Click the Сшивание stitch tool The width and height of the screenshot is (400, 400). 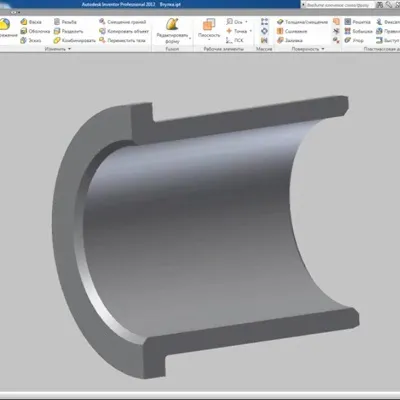pos(287,31)
